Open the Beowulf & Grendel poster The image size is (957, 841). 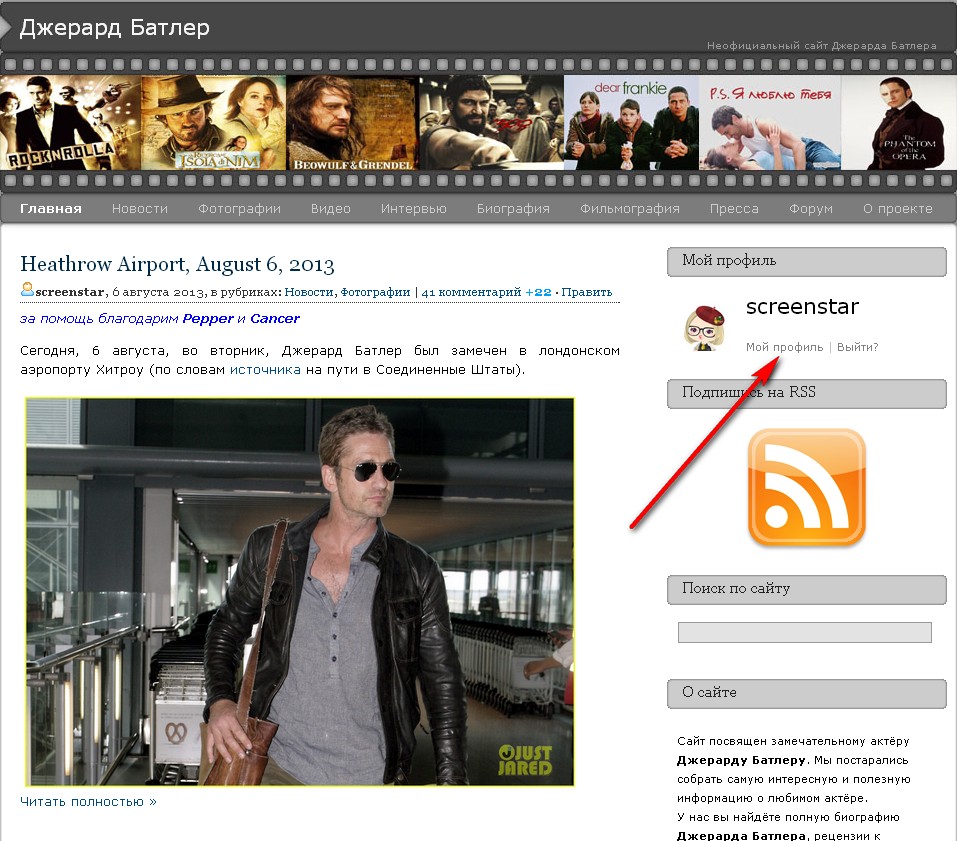coord(352,123)
